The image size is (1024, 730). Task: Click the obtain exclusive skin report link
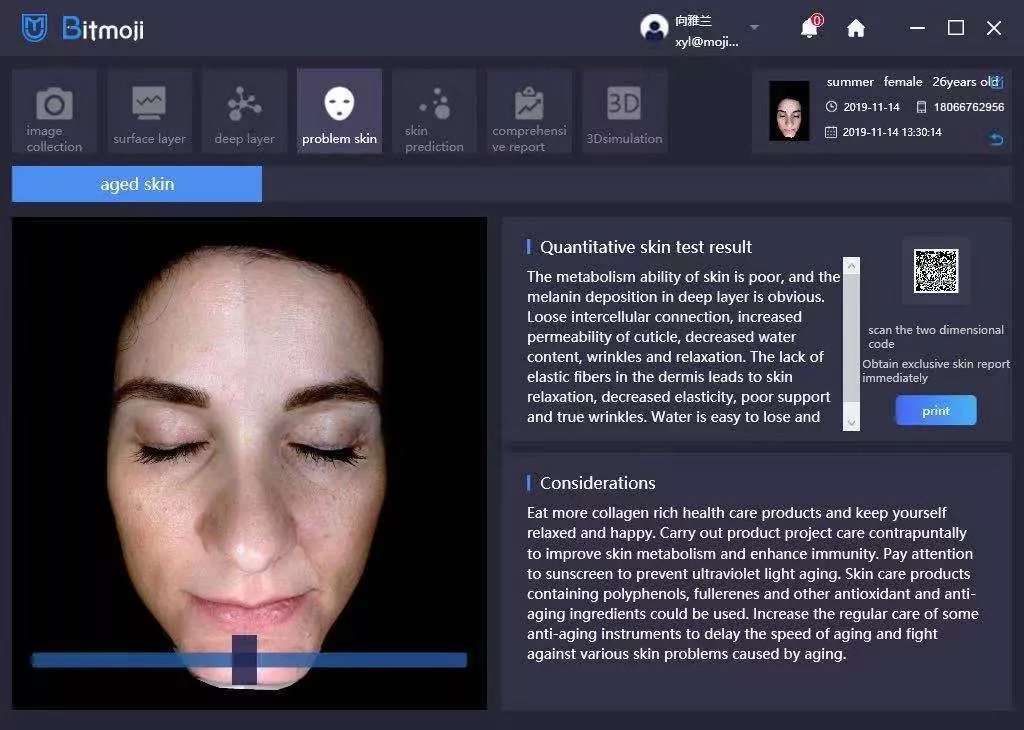click(x=935, y=370)
